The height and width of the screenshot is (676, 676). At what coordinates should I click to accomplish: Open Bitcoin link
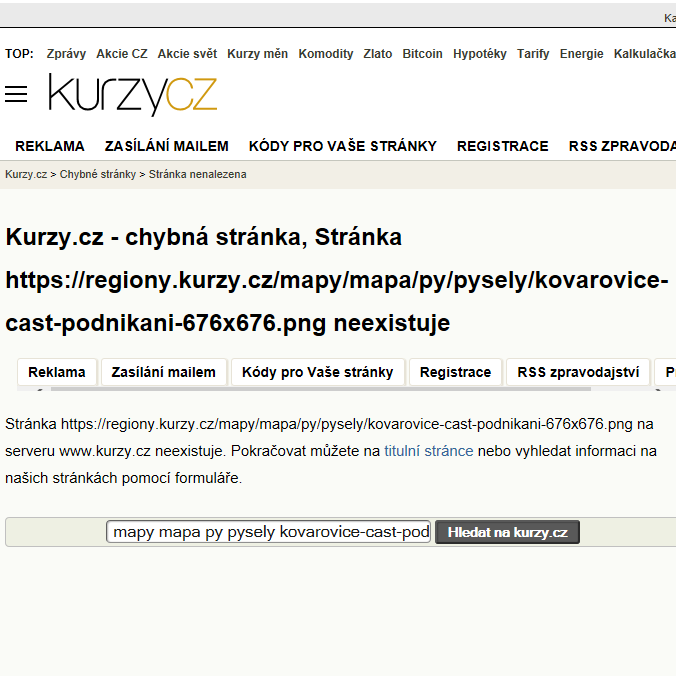(x=422, y=54)
